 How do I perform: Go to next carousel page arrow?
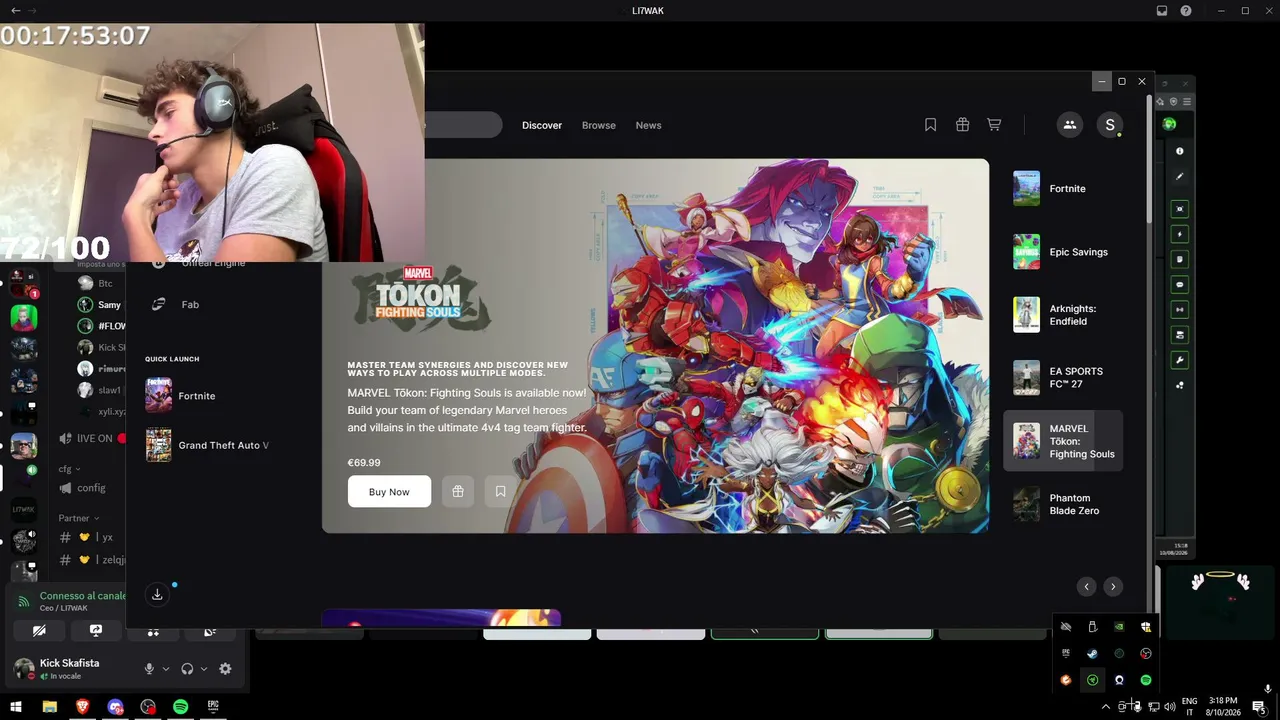pyautogui.click(x=1113, y=587)
